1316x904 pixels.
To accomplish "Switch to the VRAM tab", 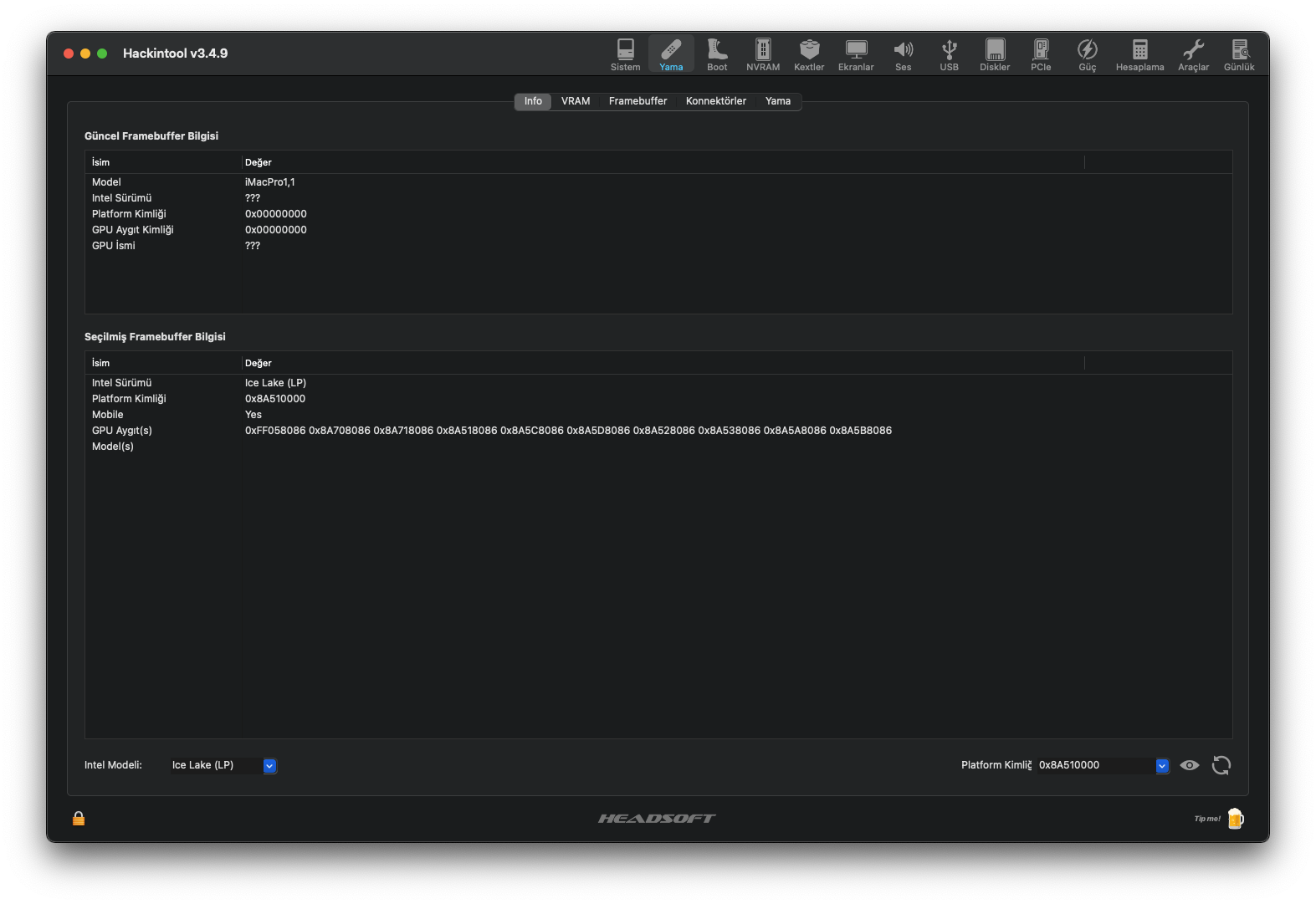I will click(x=576, y=101).
